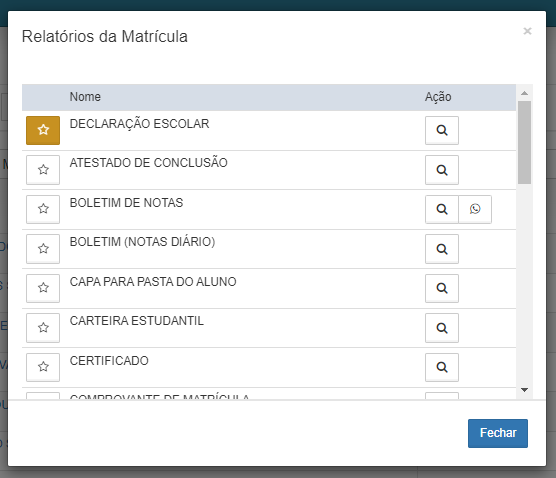Click the Fechar button
Image resolution: width=556 pixels, height=478 pixels.
[x=498, y=433]
